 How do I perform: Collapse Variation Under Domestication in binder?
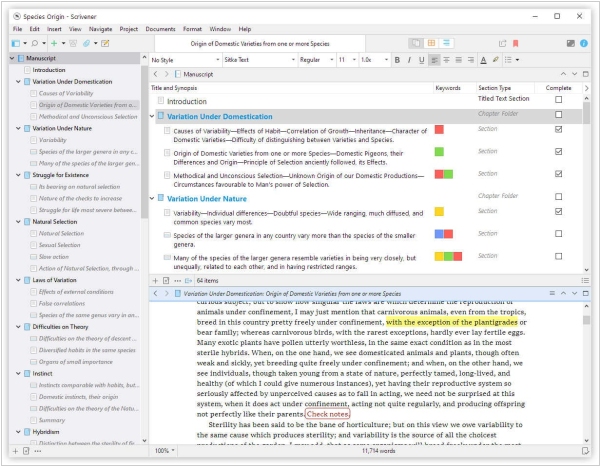pyautogui.click(x=18, y=81)
